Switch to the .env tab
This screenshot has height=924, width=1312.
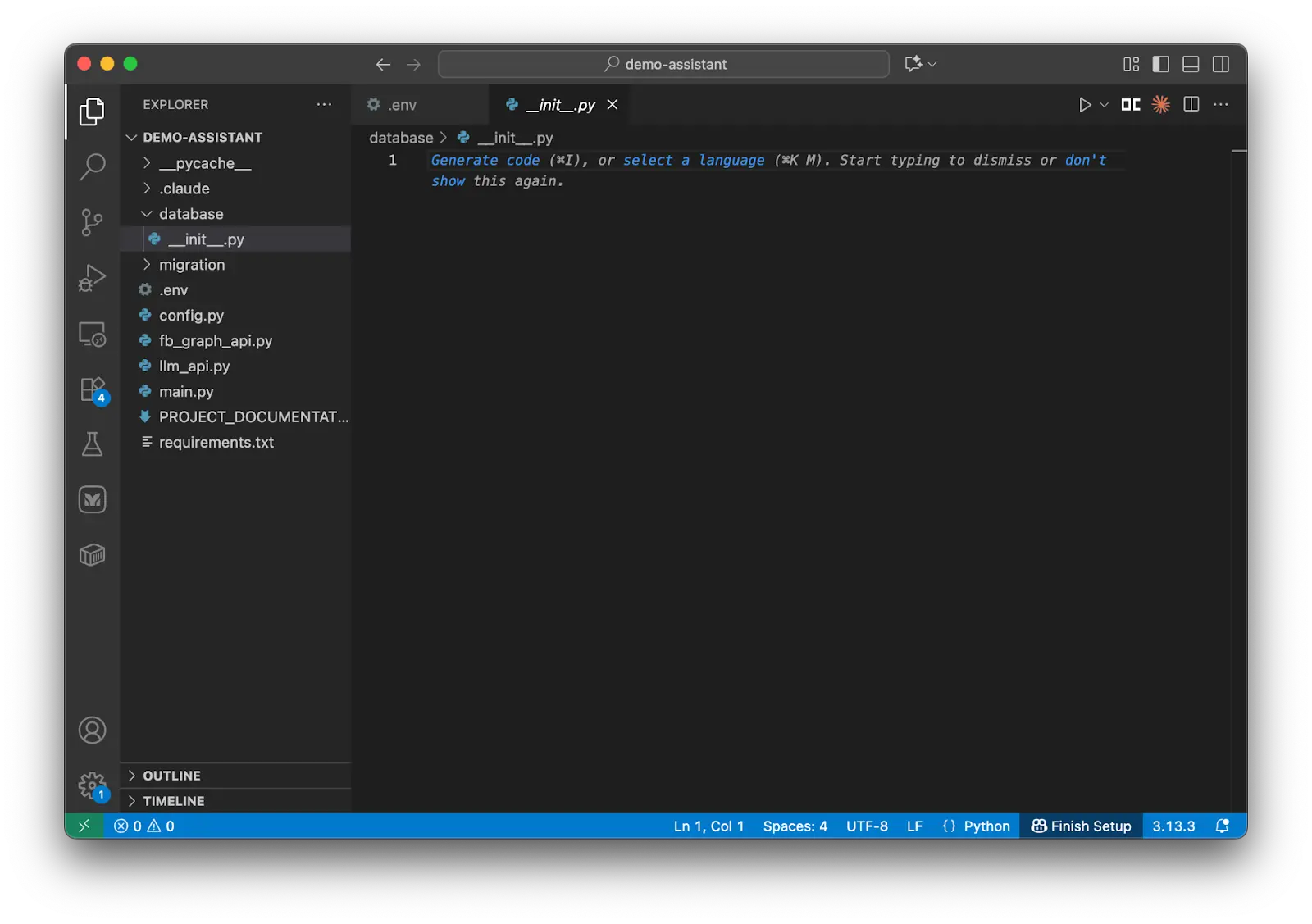[x=402, y=104]
